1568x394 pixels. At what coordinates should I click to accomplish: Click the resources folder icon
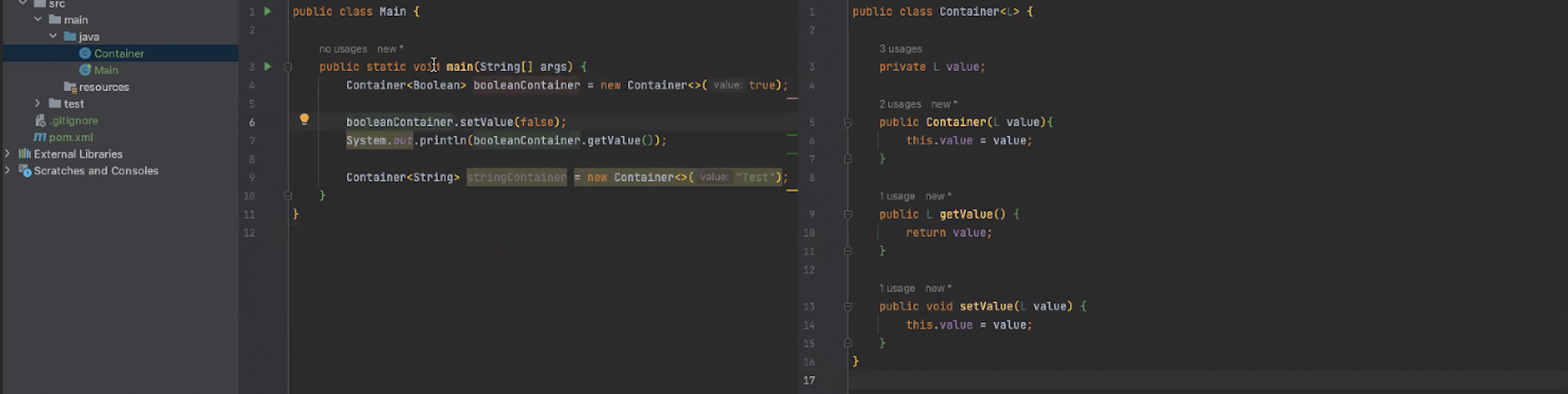tap(70, 86)
